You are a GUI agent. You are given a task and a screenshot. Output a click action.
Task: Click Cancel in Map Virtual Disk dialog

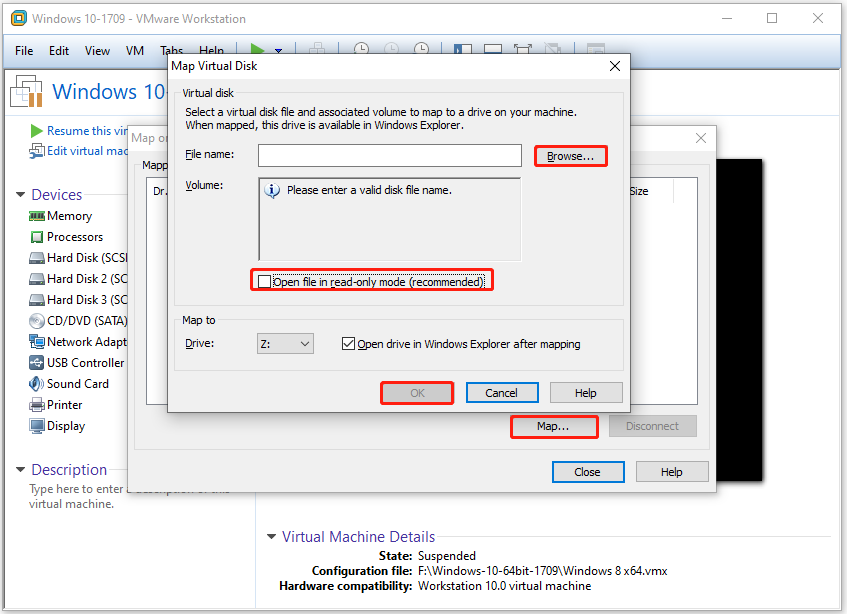point(502,393)
